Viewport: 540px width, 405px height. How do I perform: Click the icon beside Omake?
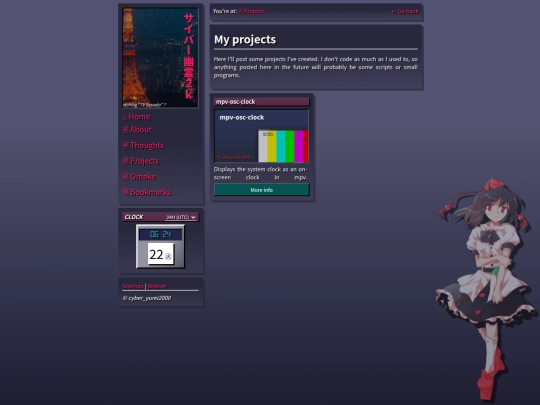125,176
